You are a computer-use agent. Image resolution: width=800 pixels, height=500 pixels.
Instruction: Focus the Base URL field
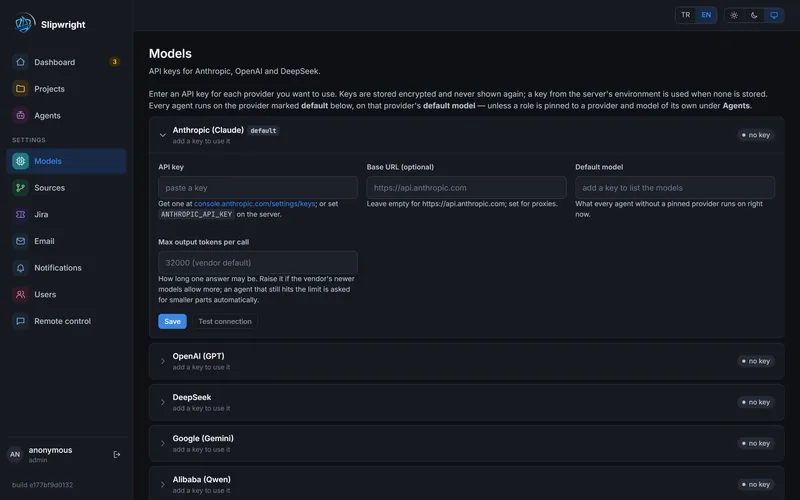point(466,188)
